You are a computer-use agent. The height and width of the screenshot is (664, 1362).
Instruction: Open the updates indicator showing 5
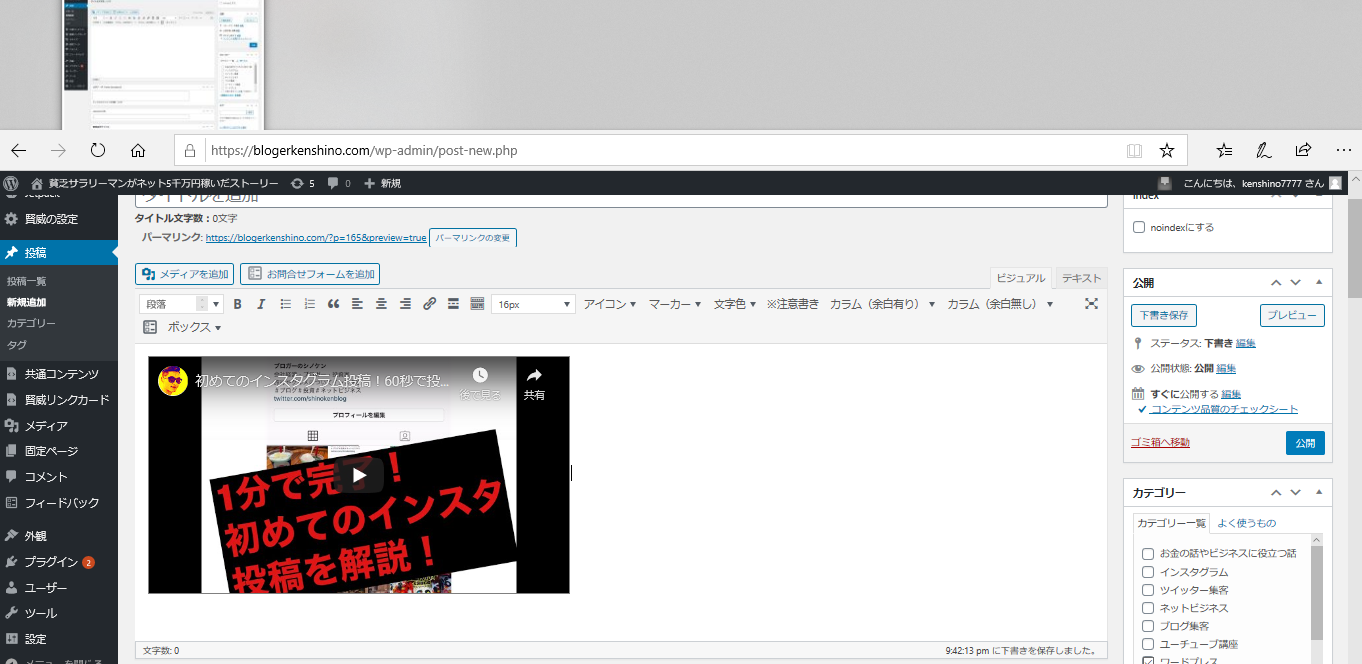tap(302, 183)
